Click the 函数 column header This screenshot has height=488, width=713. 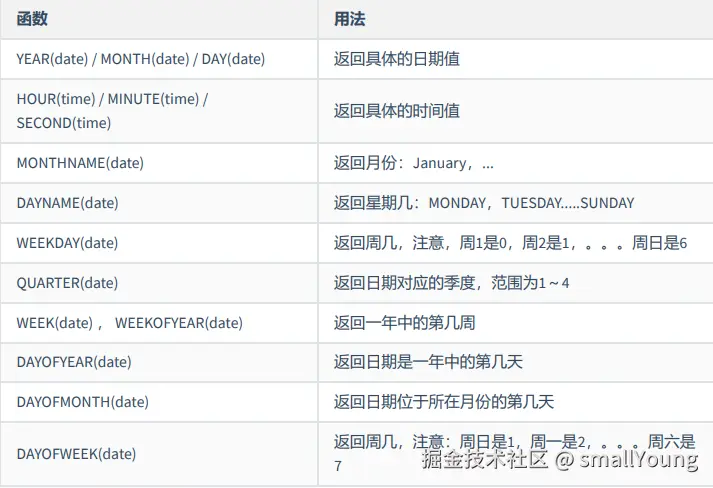(x=32, y=19)
